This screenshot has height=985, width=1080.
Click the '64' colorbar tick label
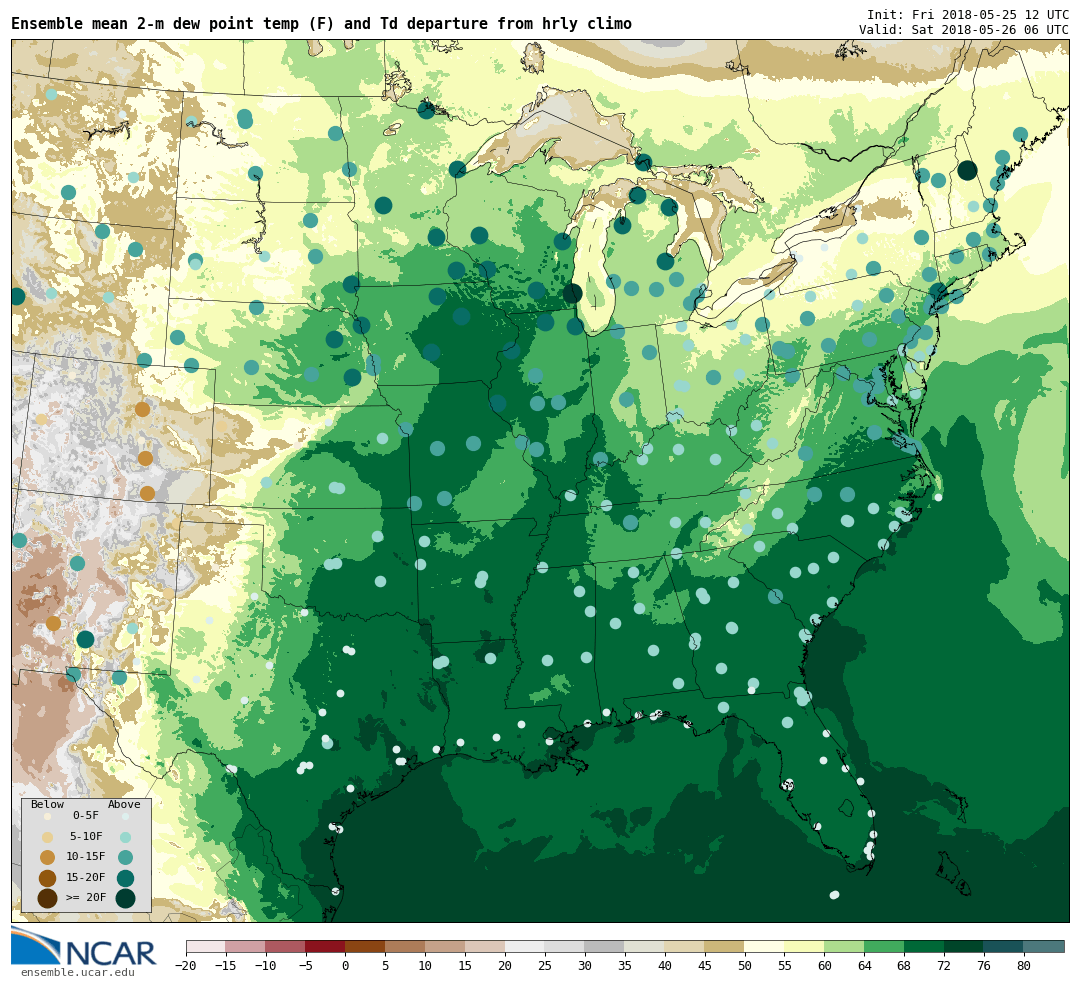point(864,966)
